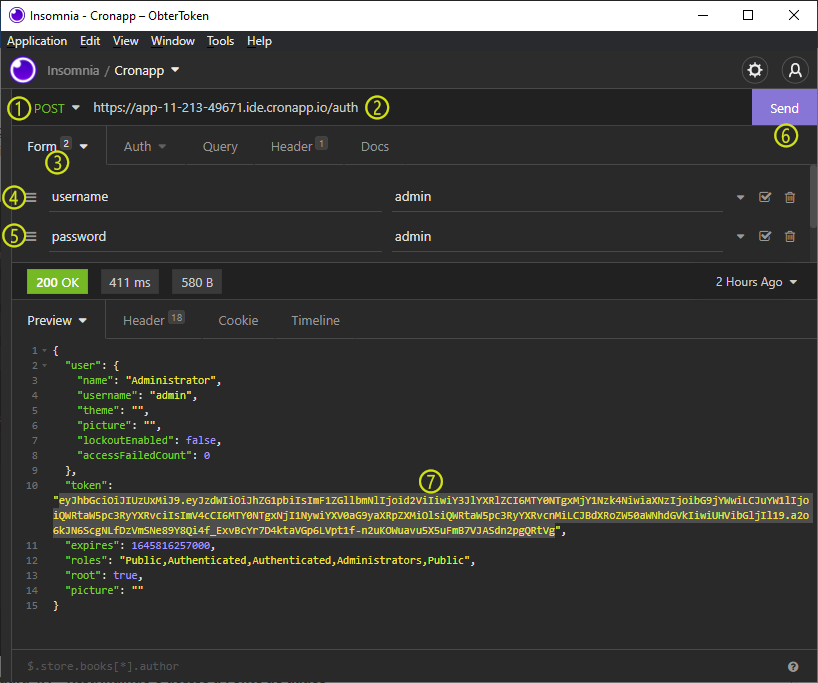
Task: Click the request URL field
Action: click(225, 107)
